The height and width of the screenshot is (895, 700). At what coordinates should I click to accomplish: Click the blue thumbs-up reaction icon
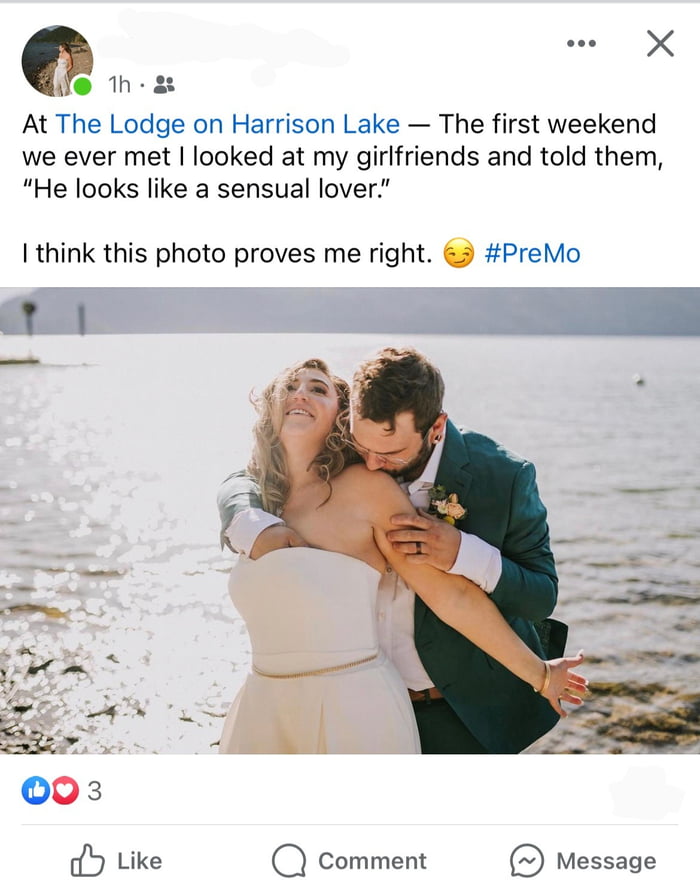pos(35,791)
